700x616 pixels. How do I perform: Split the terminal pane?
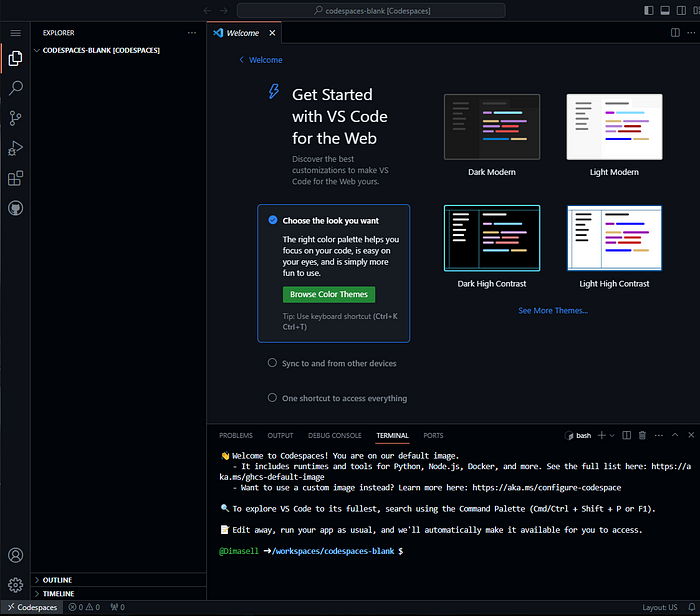pos(627,435)
